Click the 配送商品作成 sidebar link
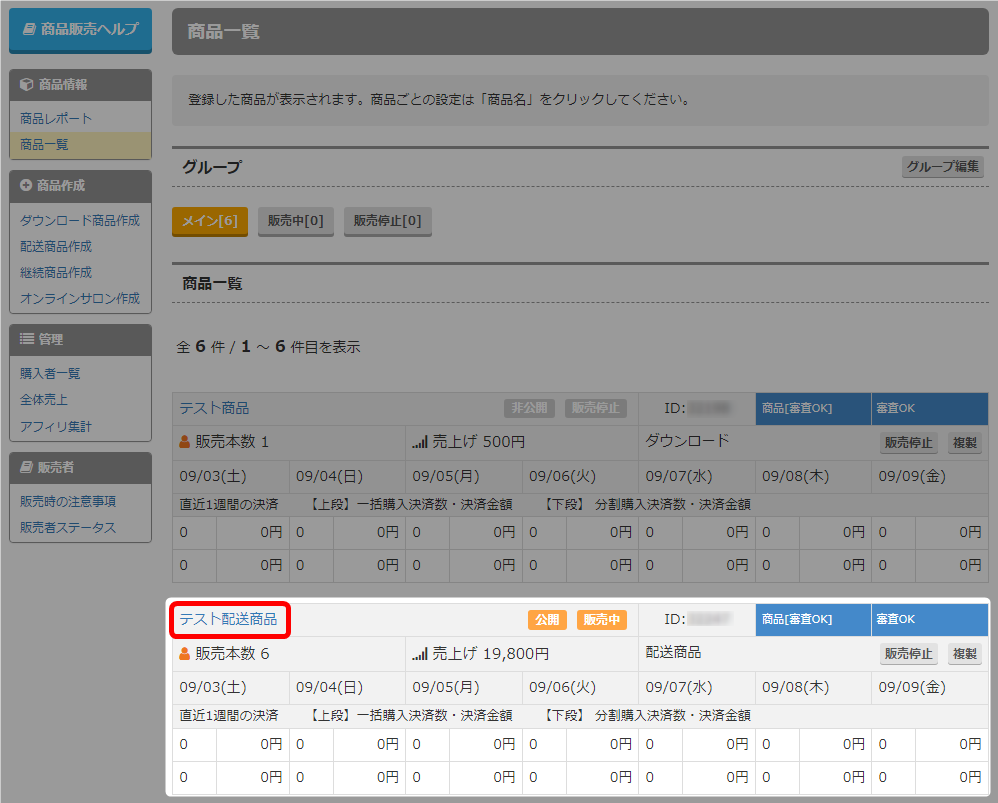Viewport: 998px width, 803px height. tap(56, 246)
